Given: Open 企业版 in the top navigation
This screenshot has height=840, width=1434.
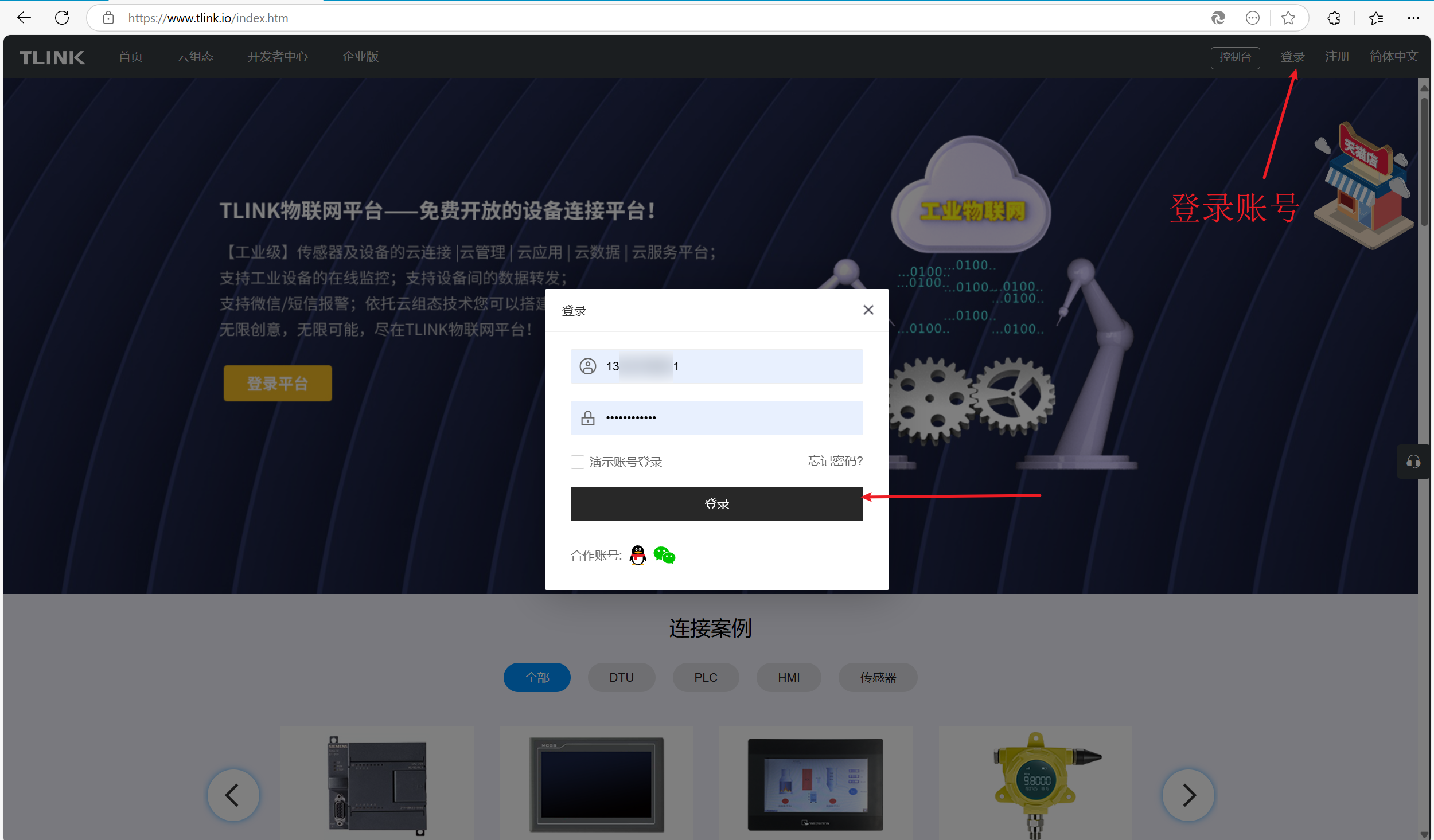Looking at the screenshot, I should click(360, 57).
